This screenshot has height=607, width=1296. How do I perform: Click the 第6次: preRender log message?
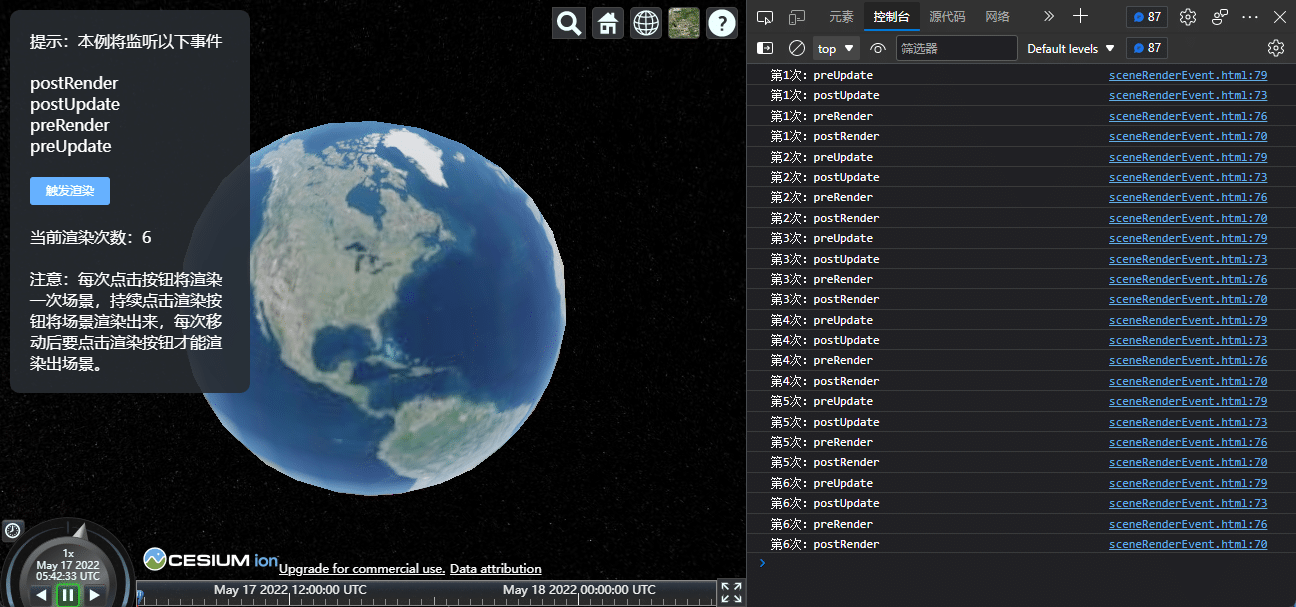[x=822, y=524]
